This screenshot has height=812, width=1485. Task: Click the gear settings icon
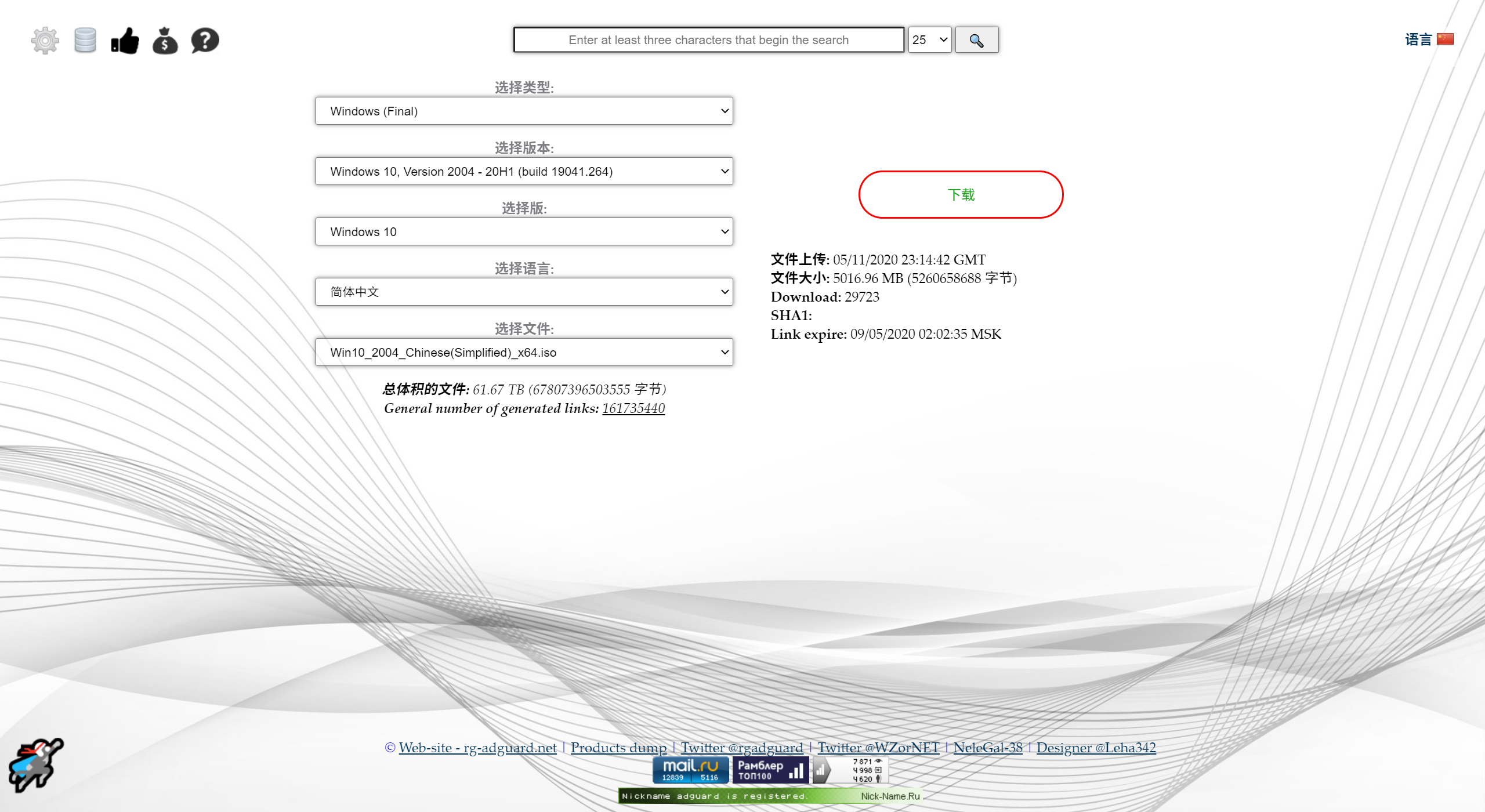(45, 41)
